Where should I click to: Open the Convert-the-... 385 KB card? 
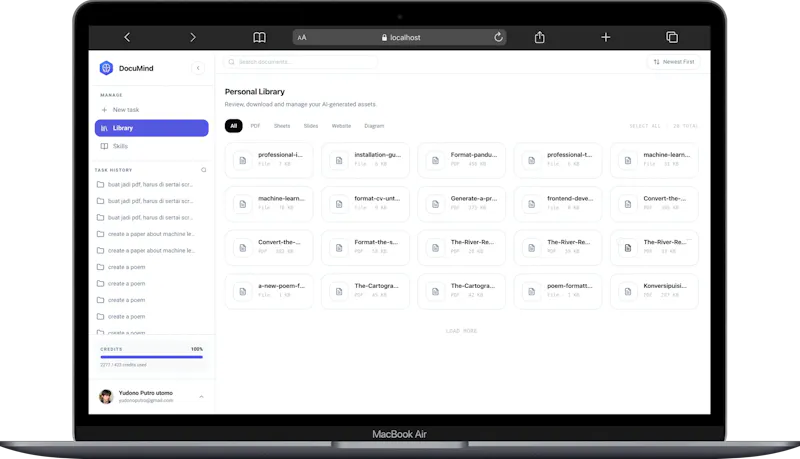coord(655,204)
